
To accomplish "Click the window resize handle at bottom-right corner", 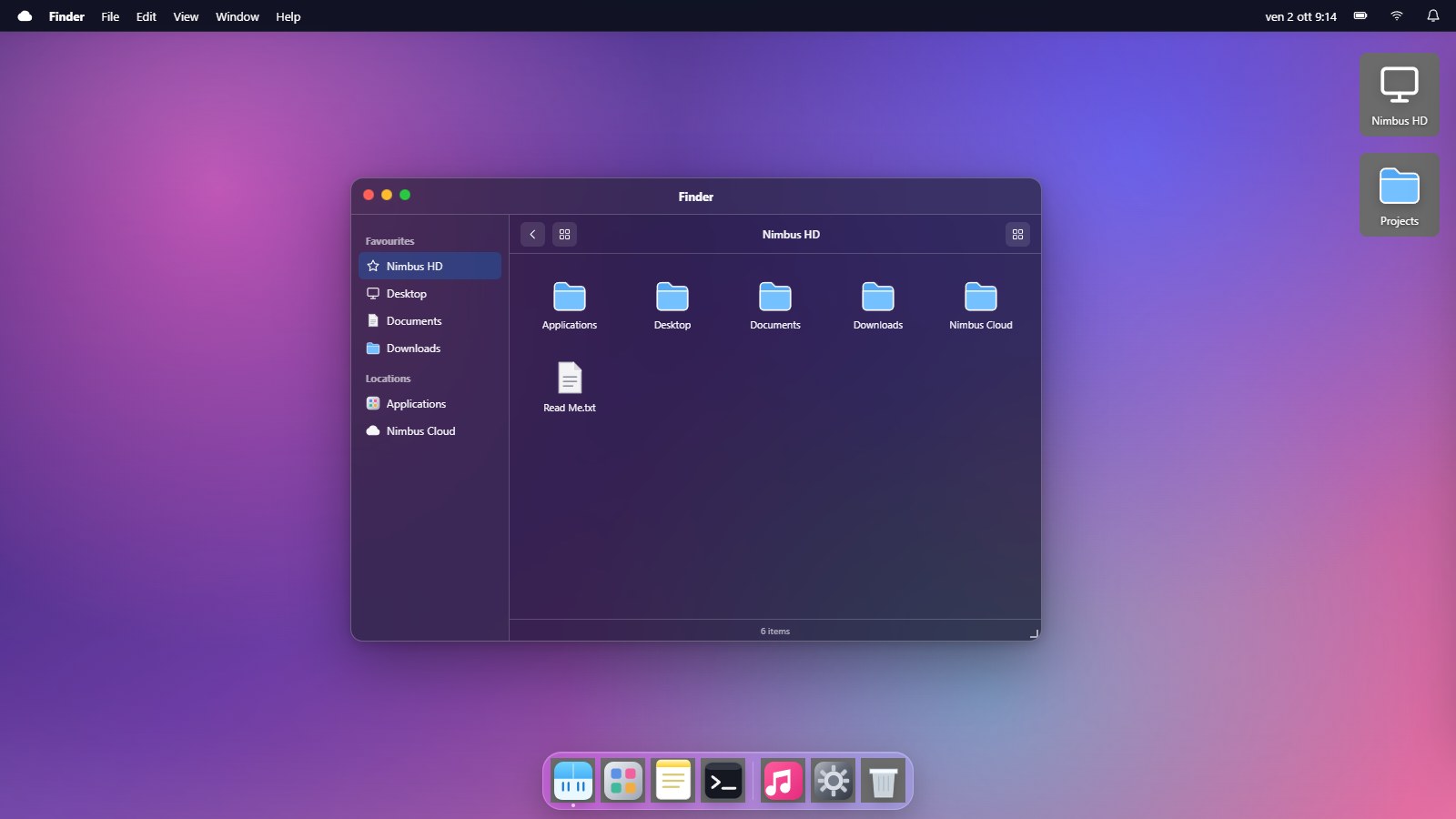I will [1034, 633].
